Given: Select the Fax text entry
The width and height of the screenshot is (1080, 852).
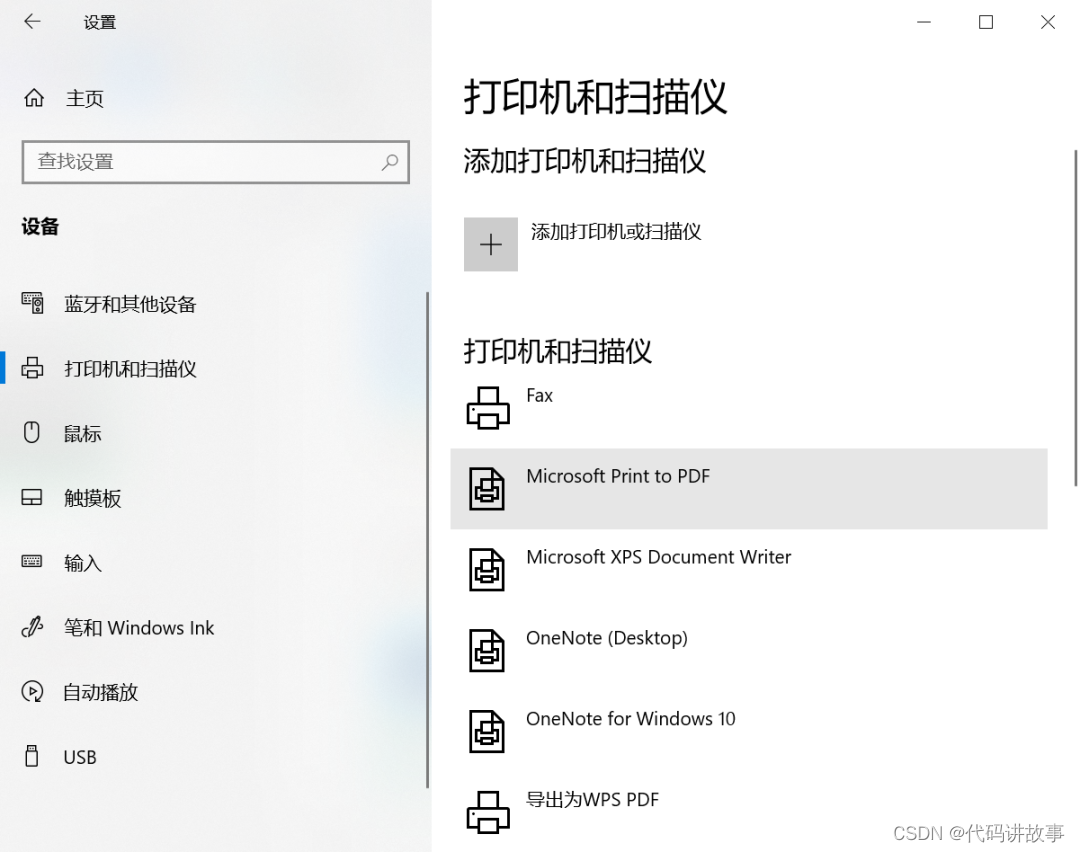Looking at the screenshot, I should [x=539, y=395].
